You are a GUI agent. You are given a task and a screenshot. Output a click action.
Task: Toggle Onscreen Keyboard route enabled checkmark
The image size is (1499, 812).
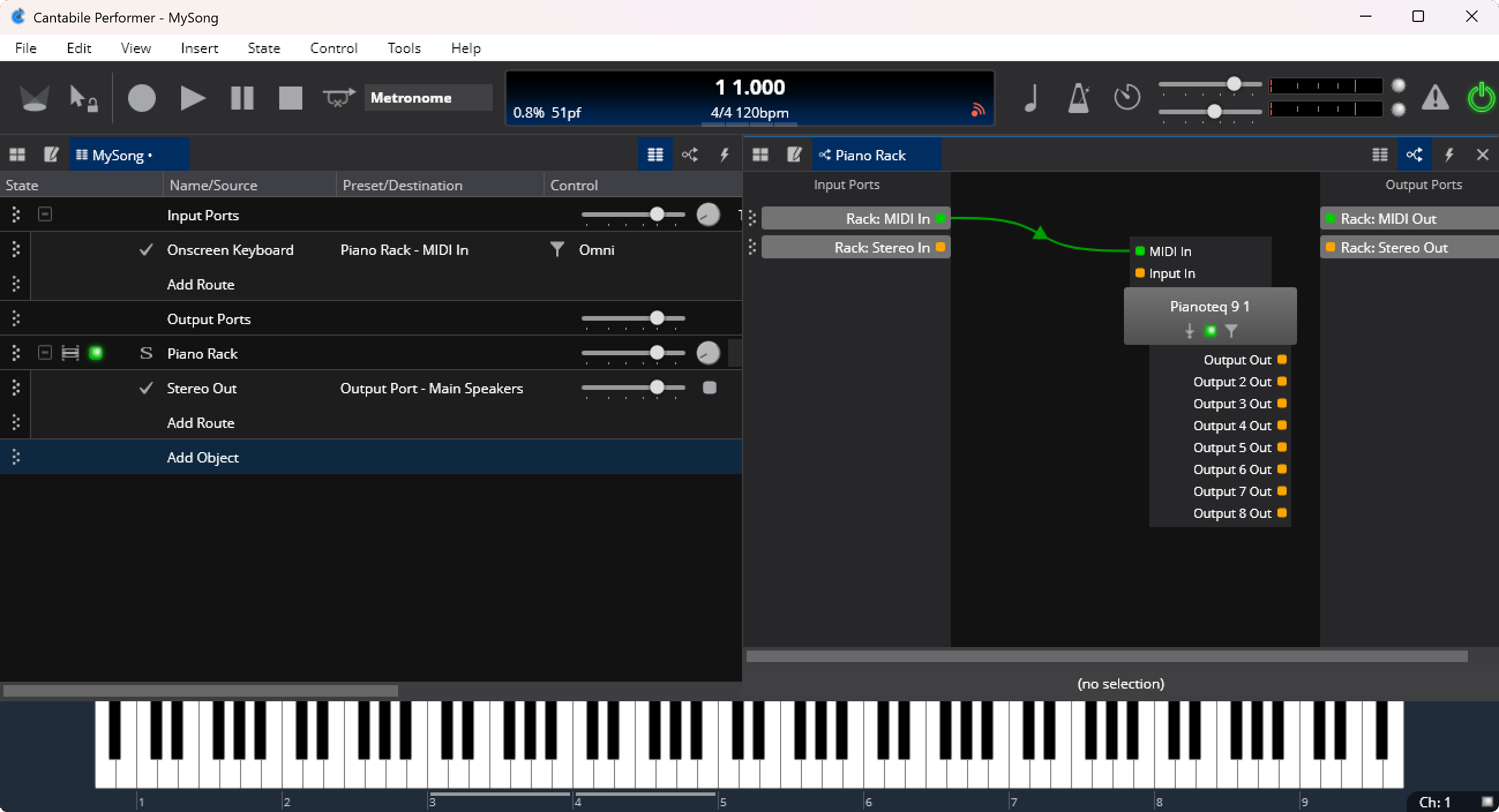[146, 250]
